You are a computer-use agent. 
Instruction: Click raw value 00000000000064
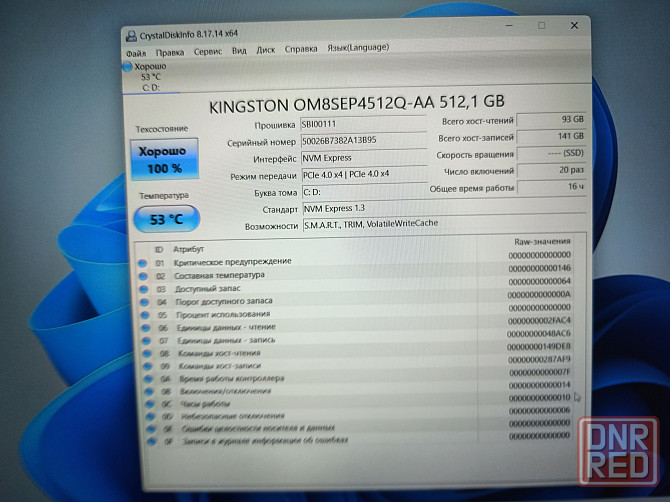[x=539, y=282]
